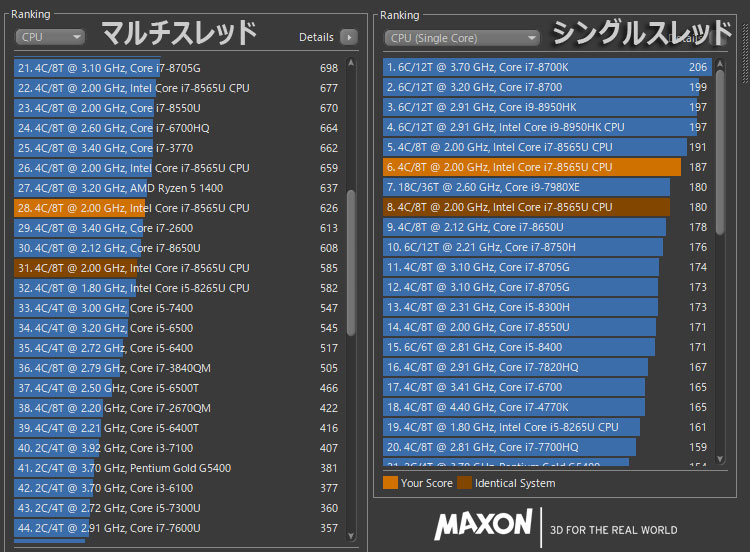The height and width of the screenshot is (552, 750).
Task: Click the single core list scrollbar thumb
Action: click(x=720, y=152)
